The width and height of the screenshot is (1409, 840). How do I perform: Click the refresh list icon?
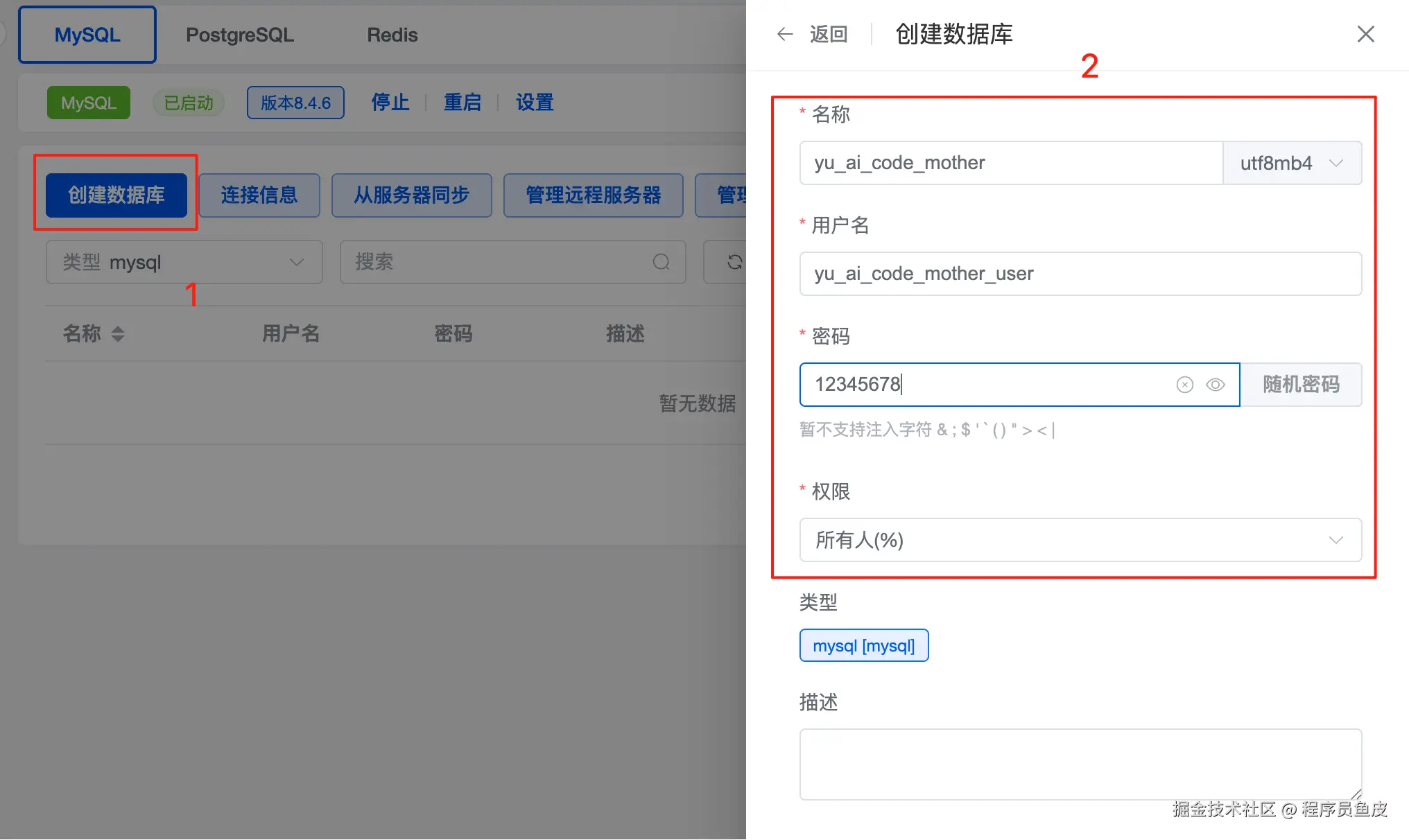[x=734, y=262]
